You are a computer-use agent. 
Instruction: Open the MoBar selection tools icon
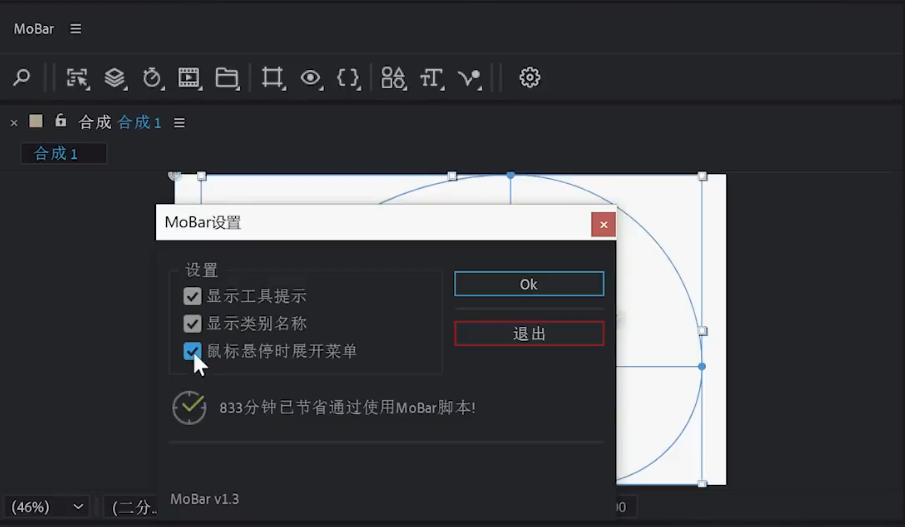[x=77, y=78]
